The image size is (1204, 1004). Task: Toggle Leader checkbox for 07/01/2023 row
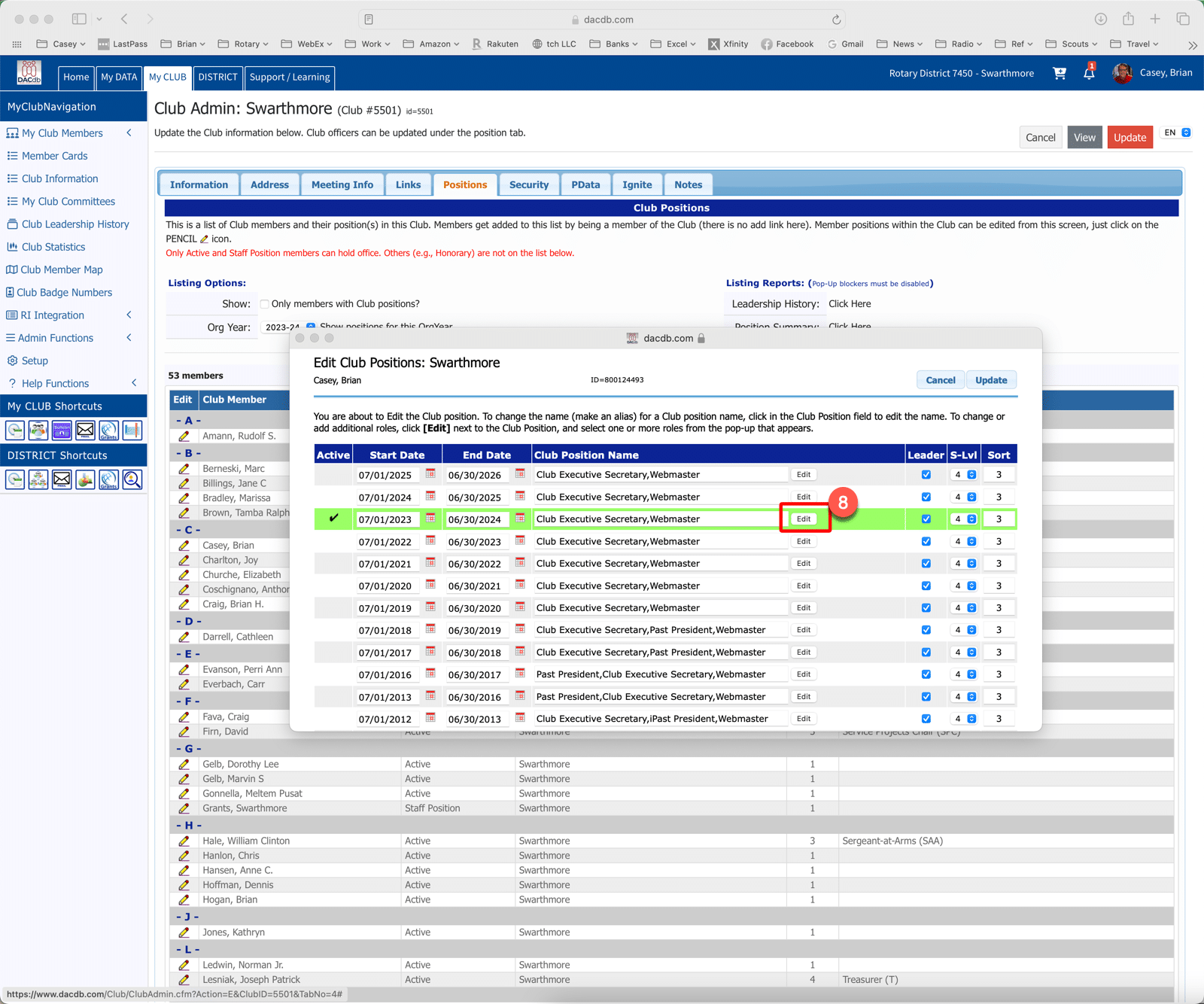926,519
